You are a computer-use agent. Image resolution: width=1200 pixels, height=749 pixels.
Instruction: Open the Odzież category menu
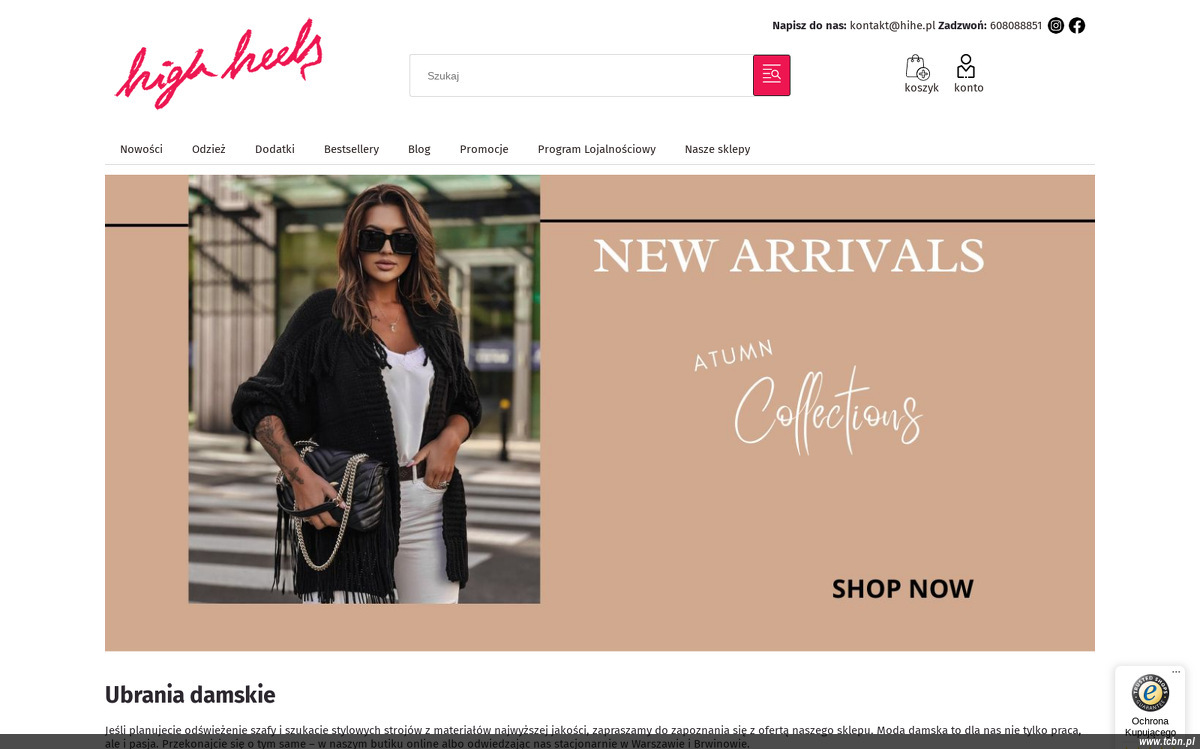[209, 149]
